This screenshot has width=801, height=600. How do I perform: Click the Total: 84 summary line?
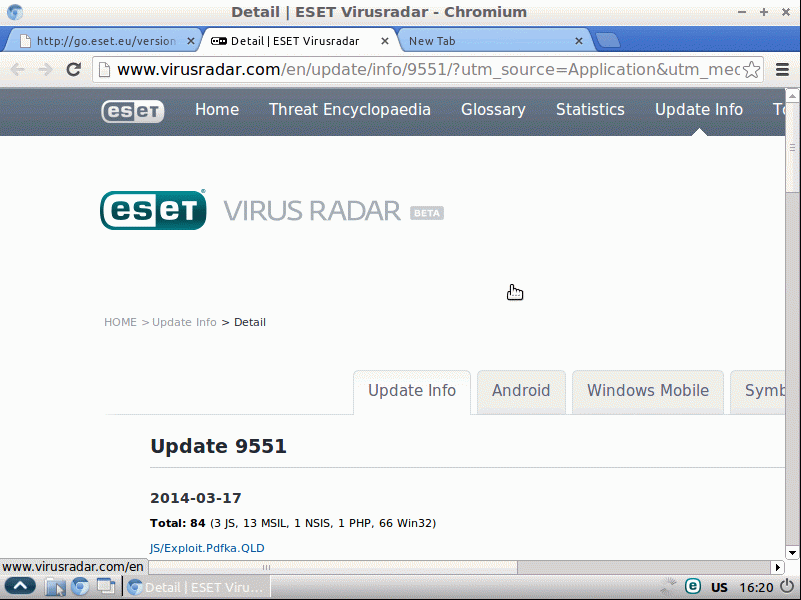click(293, 523)
